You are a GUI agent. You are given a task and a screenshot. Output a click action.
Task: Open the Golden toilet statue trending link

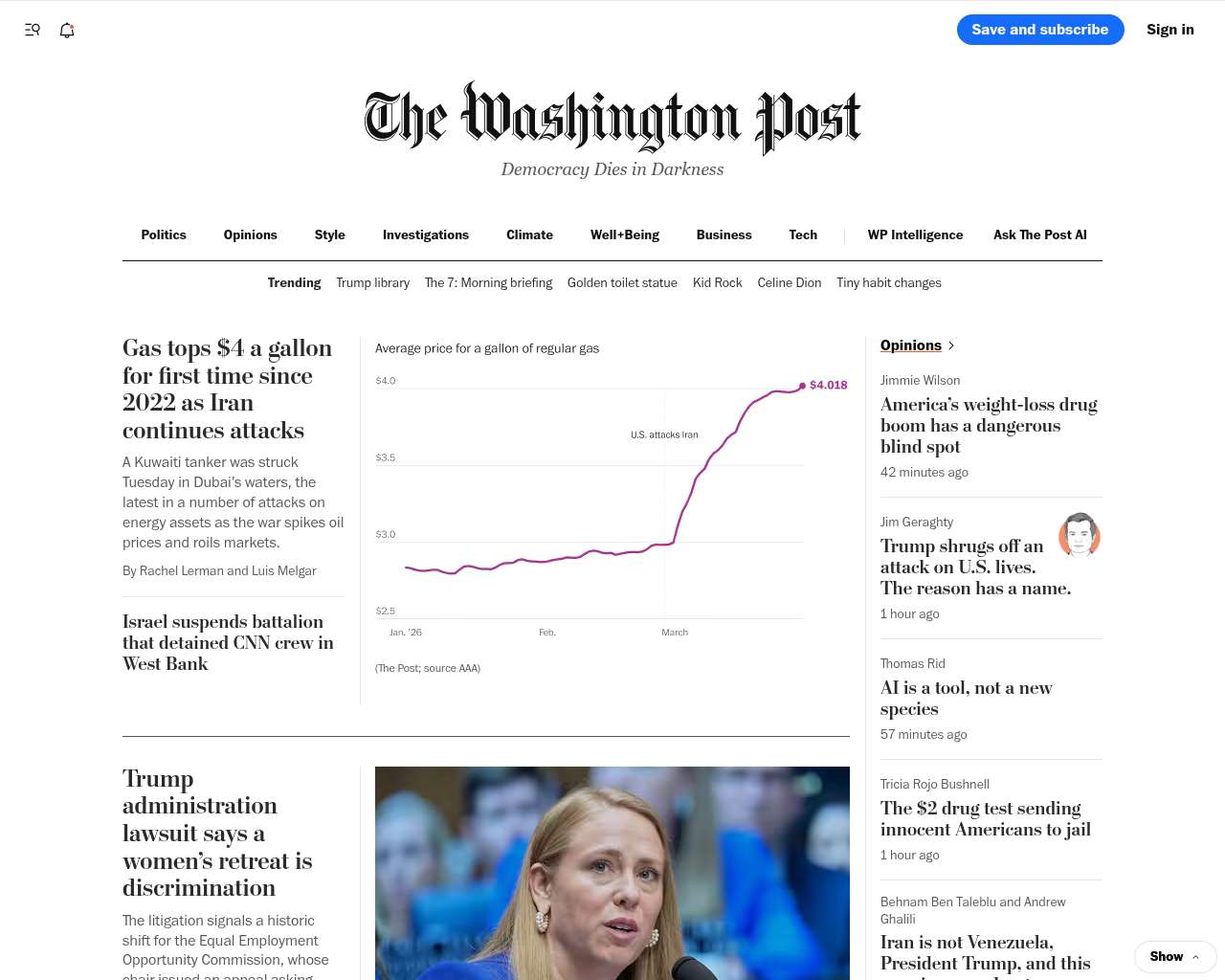(x=622, y=282)
